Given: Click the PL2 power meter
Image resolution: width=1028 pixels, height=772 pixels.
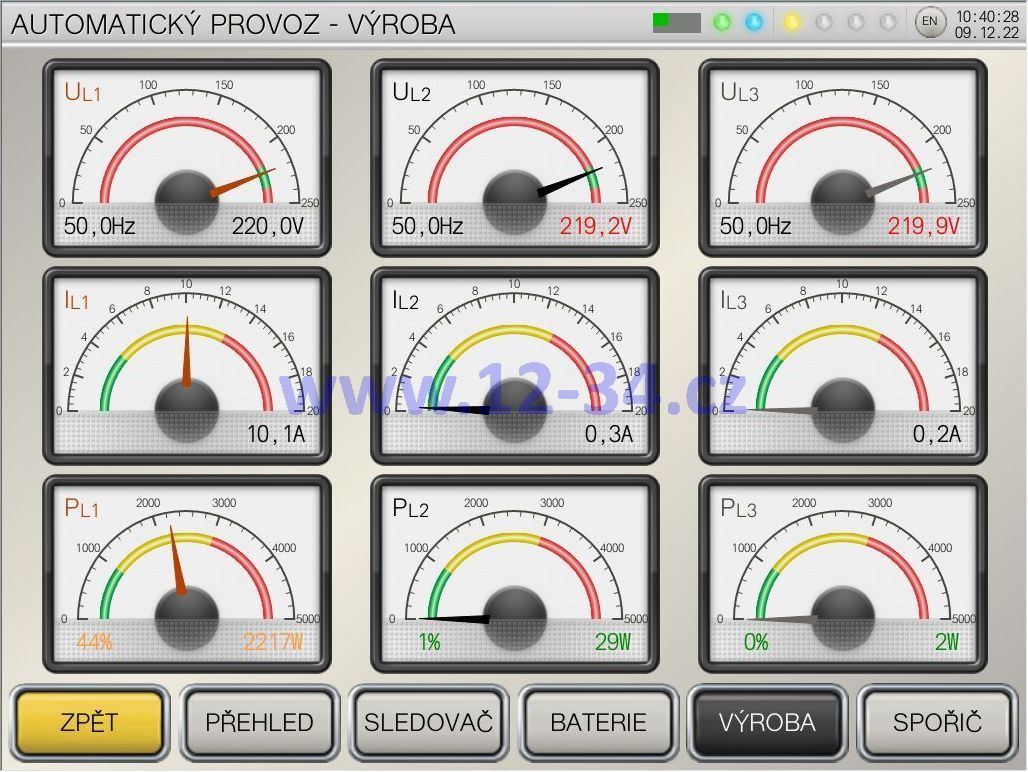Looking at the screenshot, I should pyautogui.click(x=514, y=573).
